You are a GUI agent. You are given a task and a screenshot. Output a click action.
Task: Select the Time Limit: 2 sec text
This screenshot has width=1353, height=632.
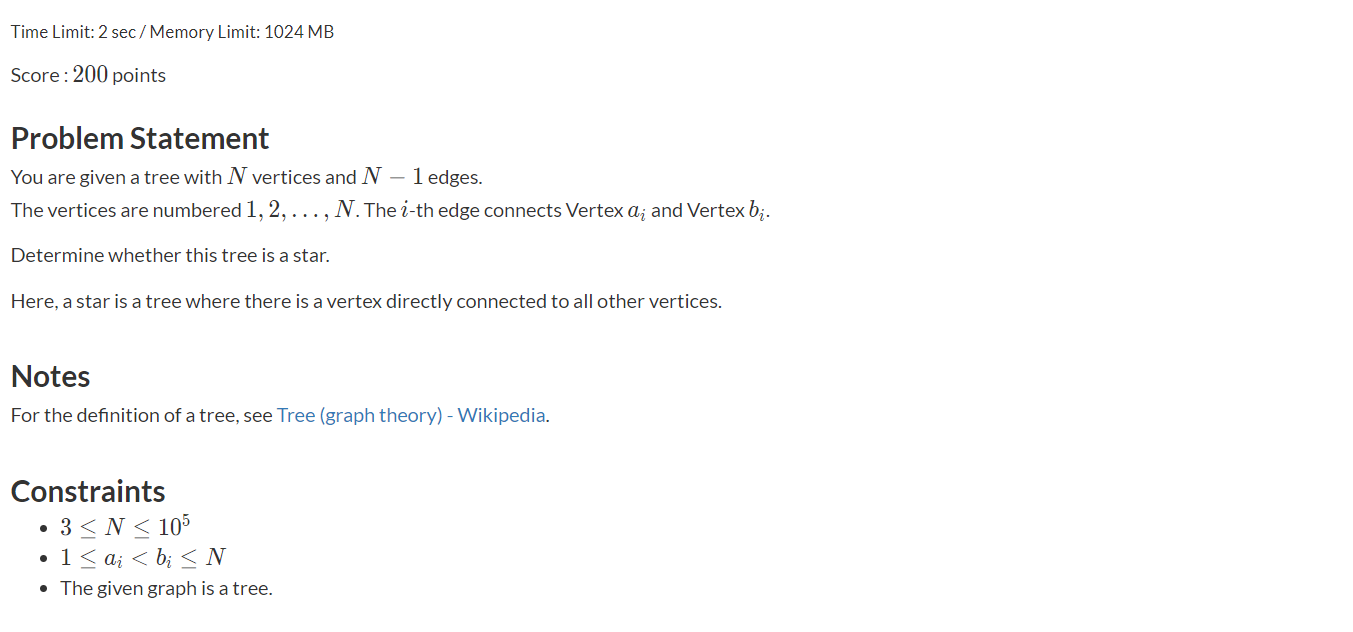click(x=72, y=32)
